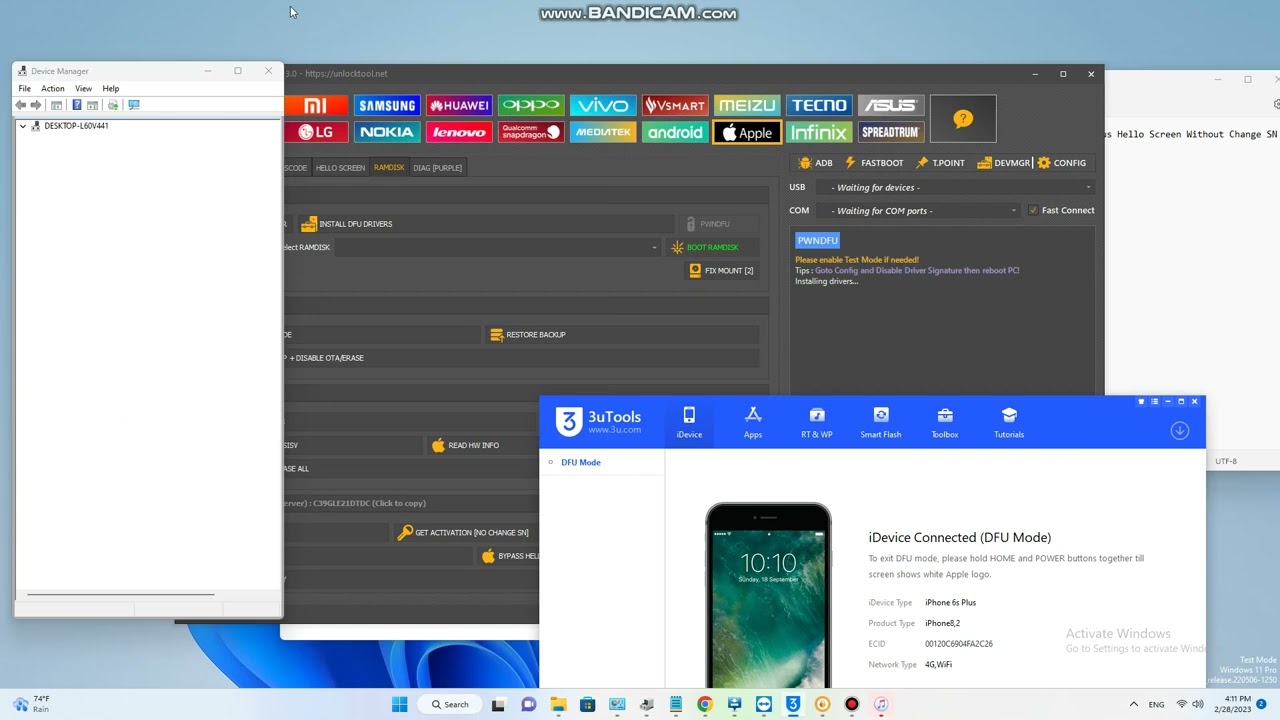Select the Samsung brand tile
Viewport: 1280px width, 720px height.
pos(387,105)
